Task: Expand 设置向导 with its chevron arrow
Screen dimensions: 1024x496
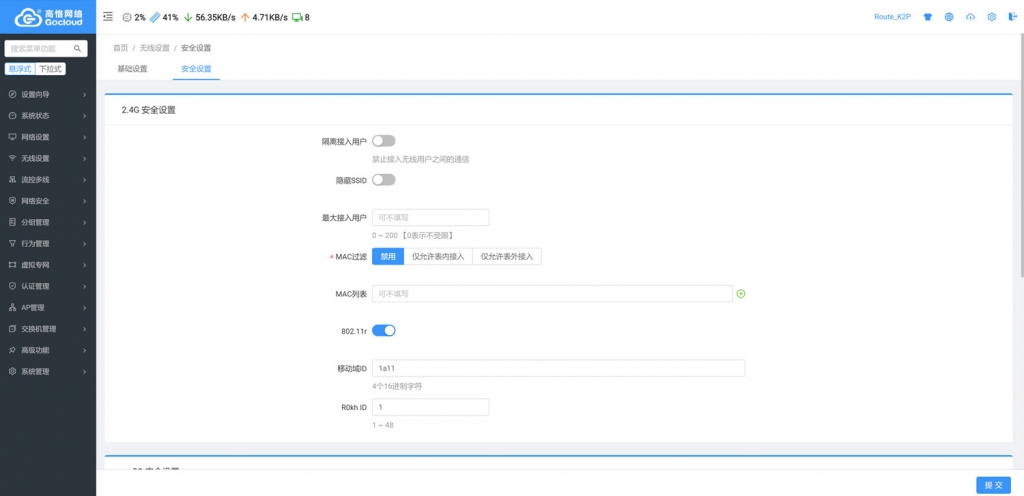Action: [85, 95]
